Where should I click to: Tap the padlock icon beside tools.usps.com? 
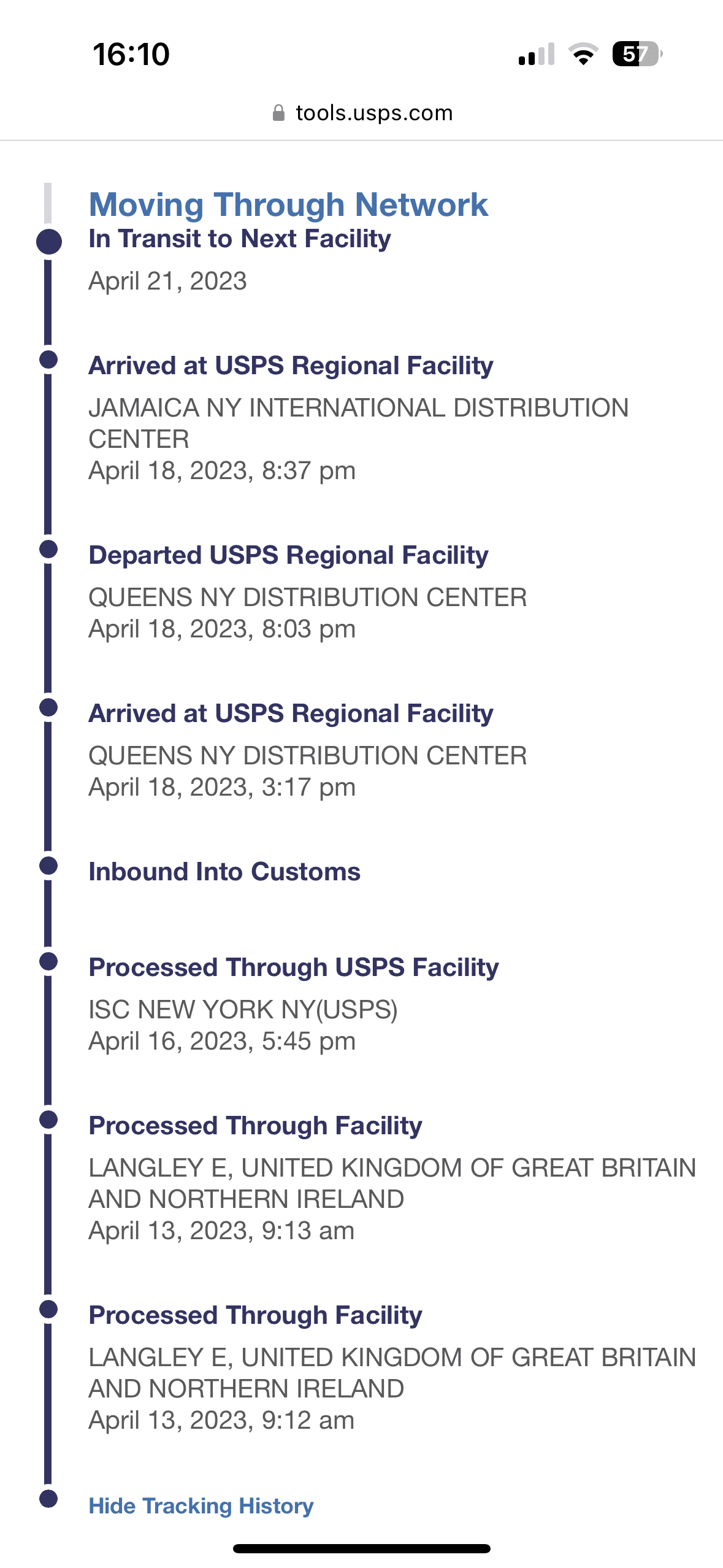pos(278,113)
